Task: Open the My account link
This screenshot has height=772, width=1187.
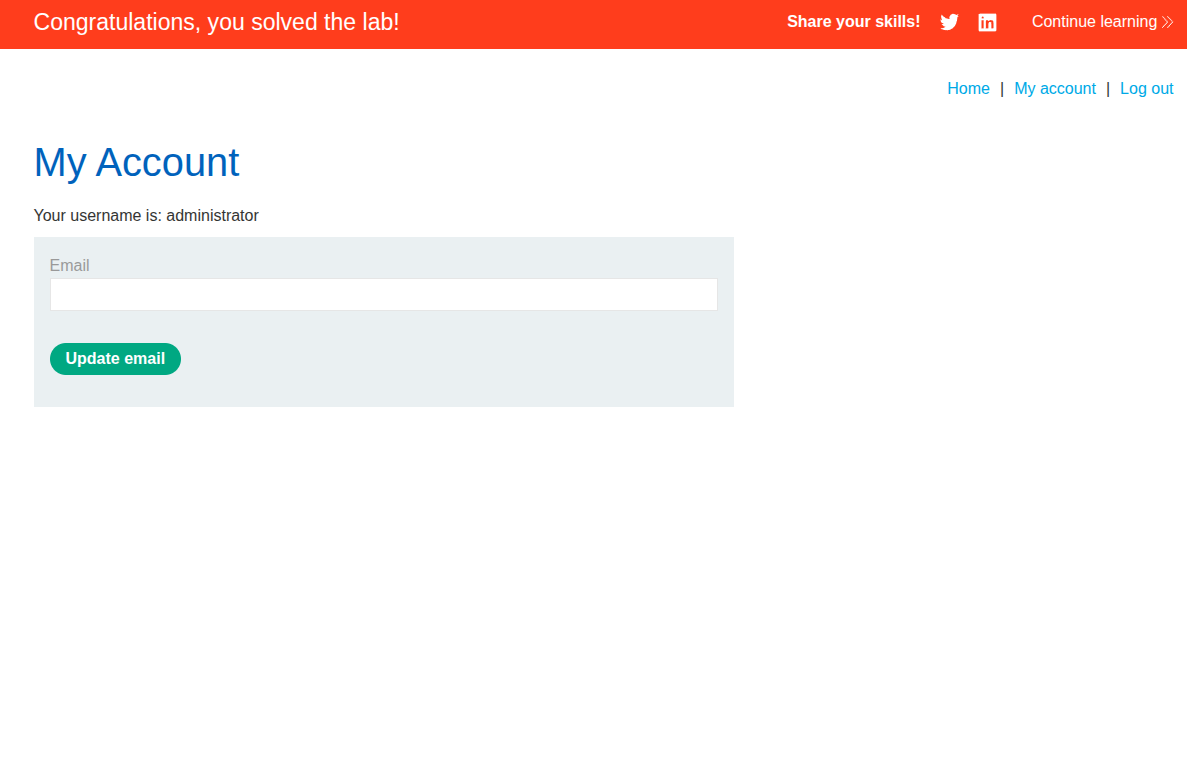Action: 1055,89
